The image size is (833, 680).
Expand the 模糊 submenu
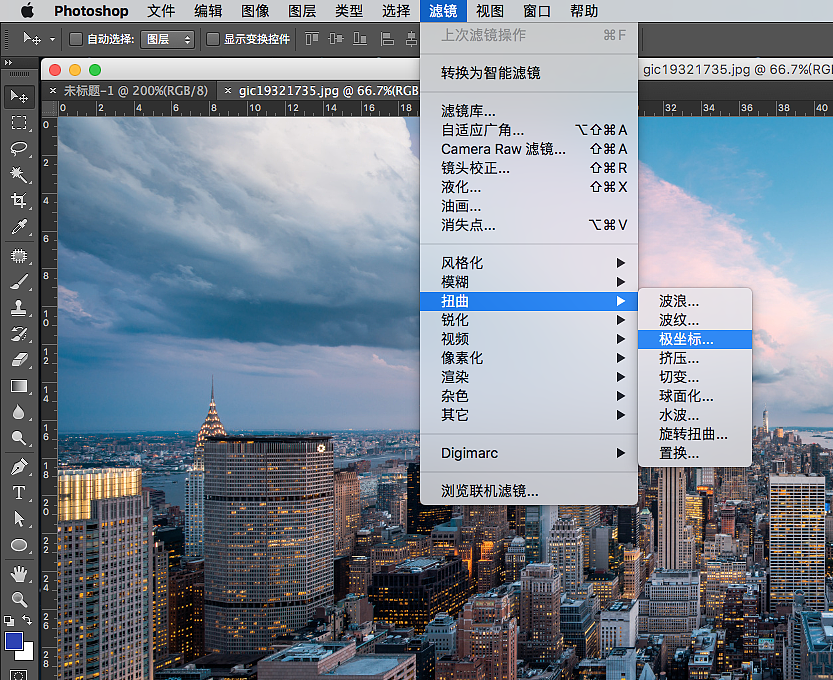click(529, 282)
